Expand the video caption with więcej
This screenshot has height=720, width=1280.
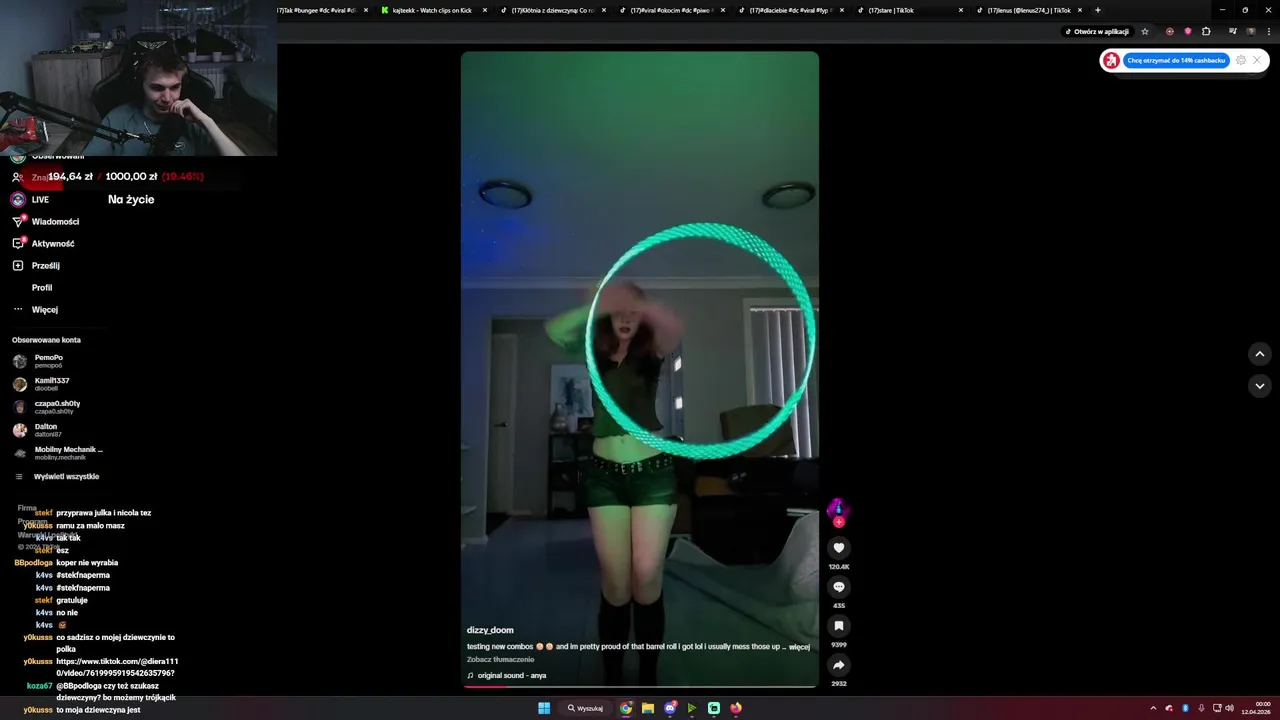tap(799, 647)
